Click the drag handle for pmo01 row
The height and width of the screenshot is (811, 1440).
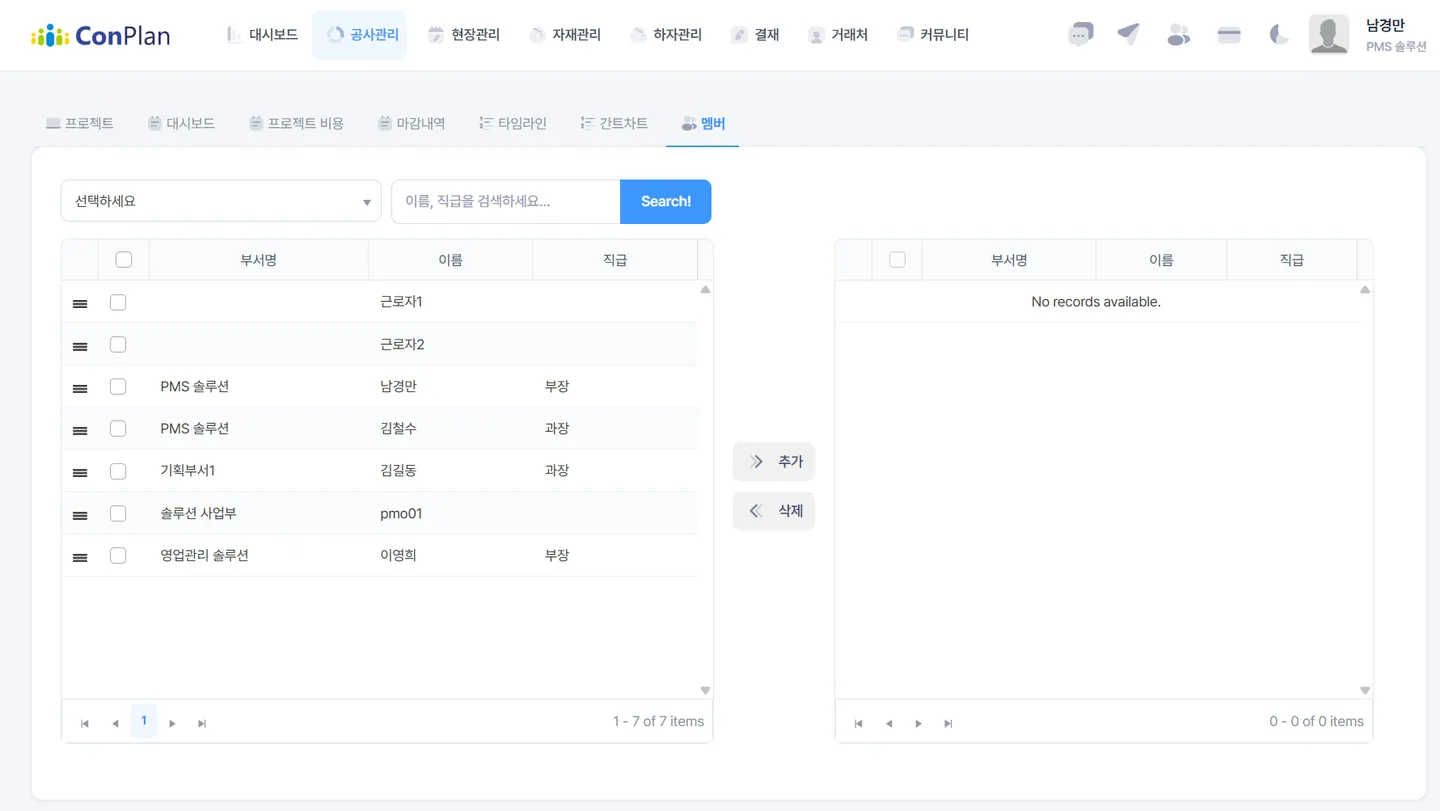click(80, 515)
